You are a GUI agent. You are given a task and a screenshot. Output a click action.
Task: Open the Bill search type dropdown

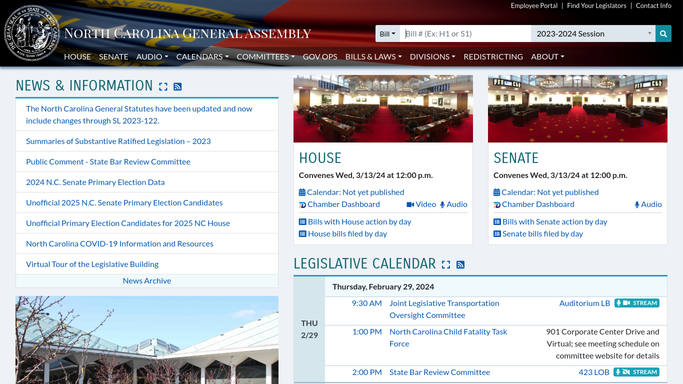point(387,34)
